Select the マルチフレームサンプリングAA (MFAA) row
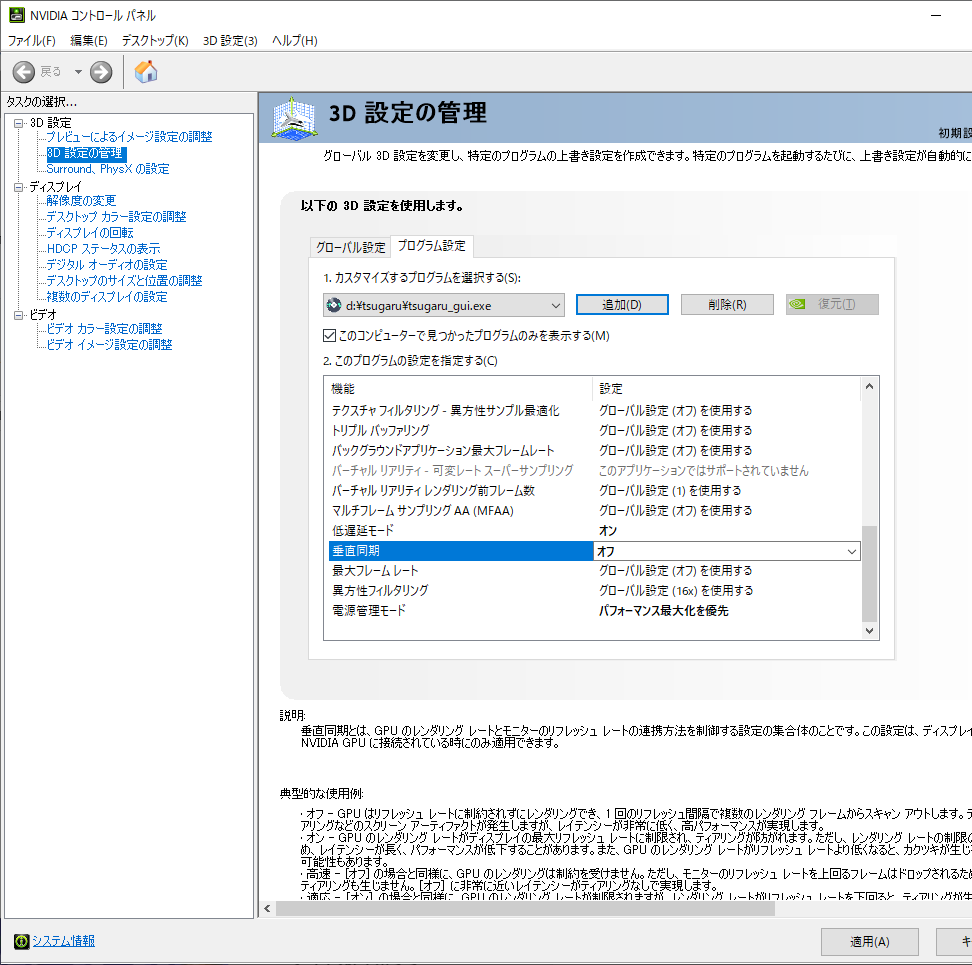972x965 pixels. coord(593,511)
